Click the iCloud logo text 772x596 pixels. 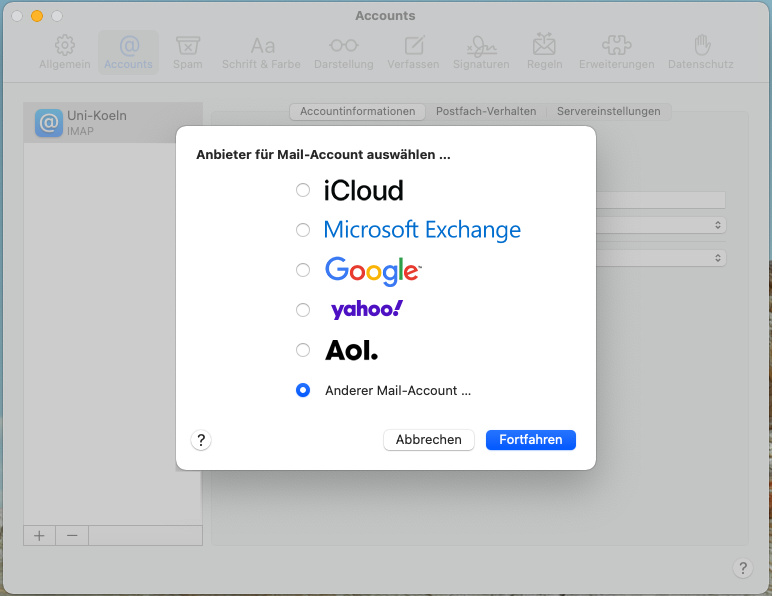(x=363, y=190)
